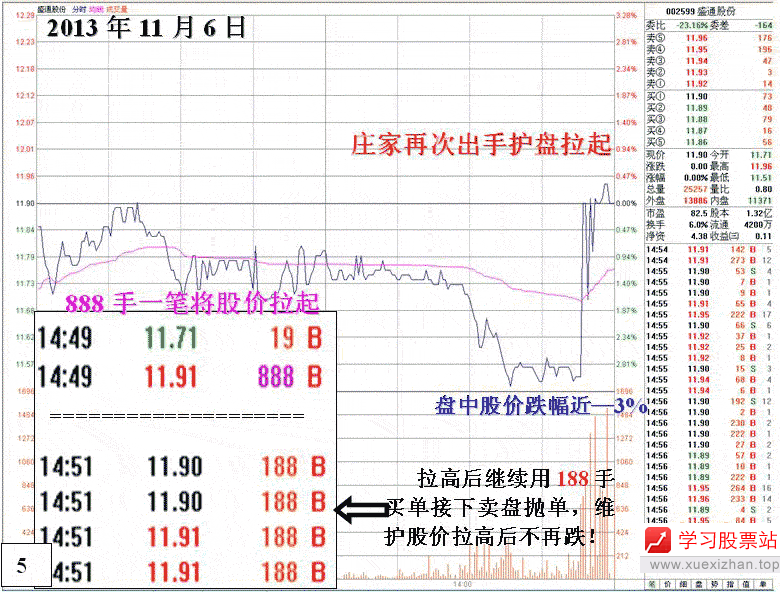This screenshot has width=780, height=594.
Task: Click the 净资 4.38 value
Action: (x=699, y=236)
